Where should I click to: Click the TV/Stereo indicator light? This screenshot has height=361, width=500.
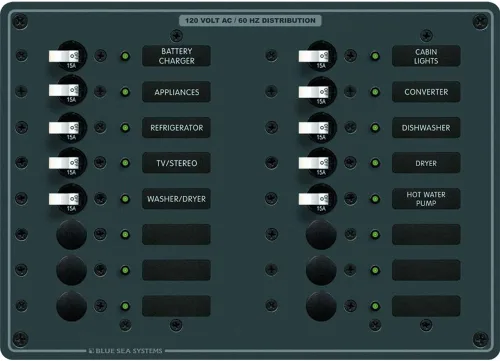pyautogui.click(x=125, y=163)
